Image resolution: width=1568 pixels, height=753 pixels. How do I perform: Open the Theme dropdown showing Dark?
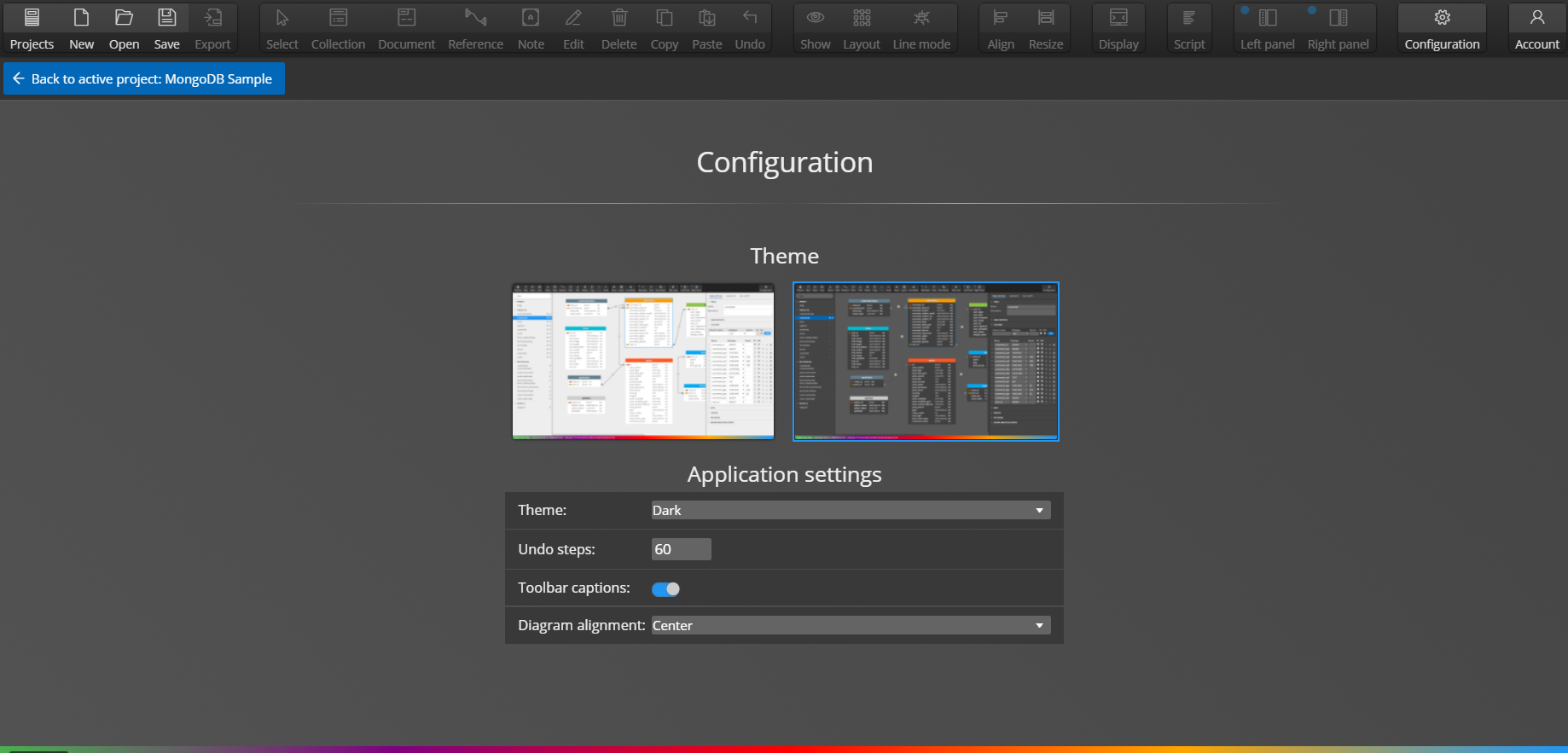pyautogui.click(x=851, y=510)
